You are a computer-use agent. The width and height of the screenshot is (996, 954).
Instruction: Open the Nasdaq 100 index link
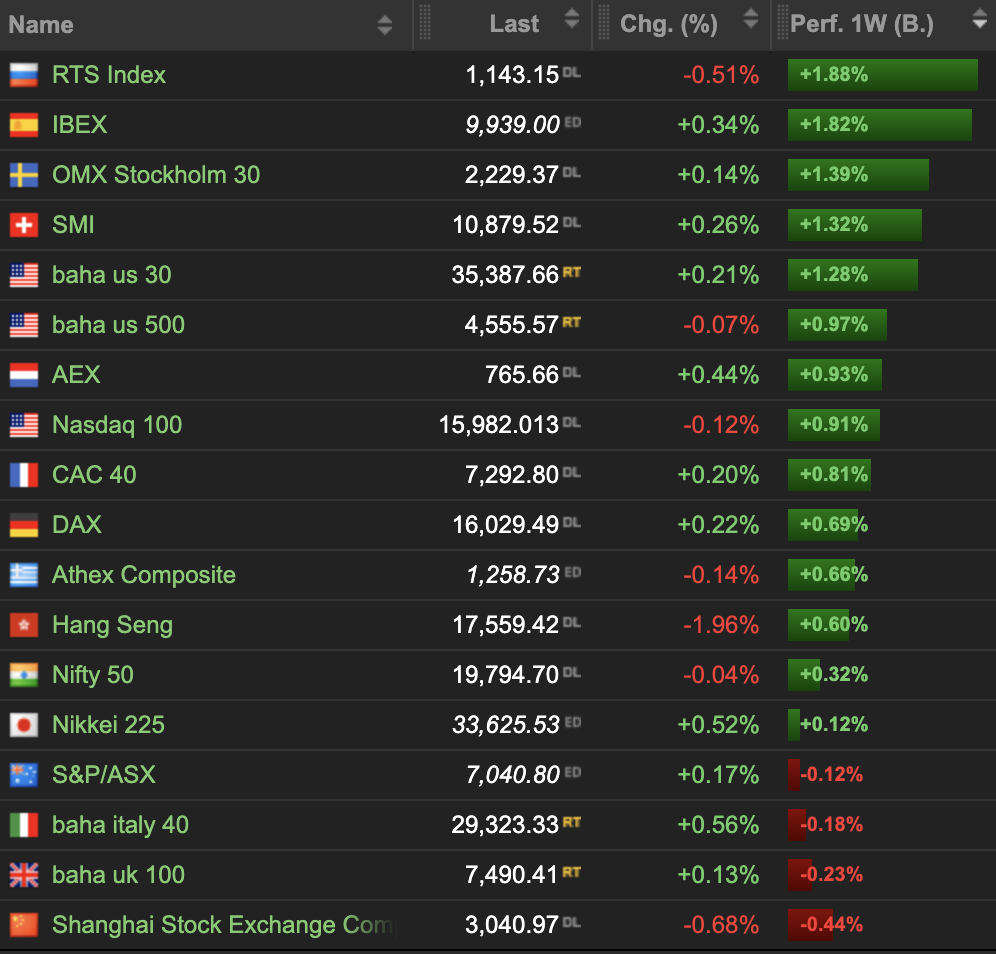[x=117, y=425]
